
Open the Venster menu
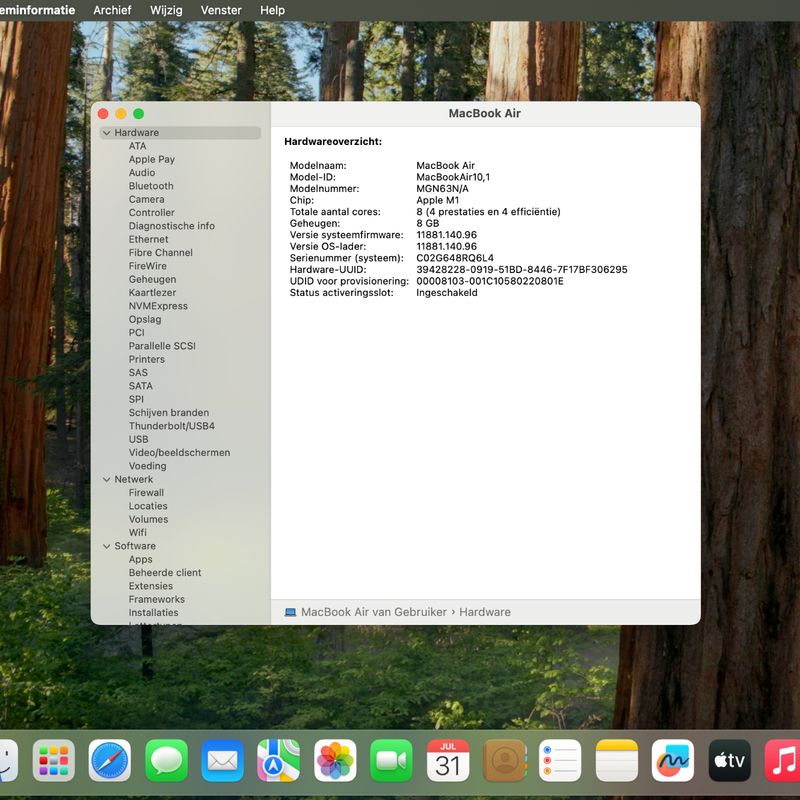[x=221, y=10]
